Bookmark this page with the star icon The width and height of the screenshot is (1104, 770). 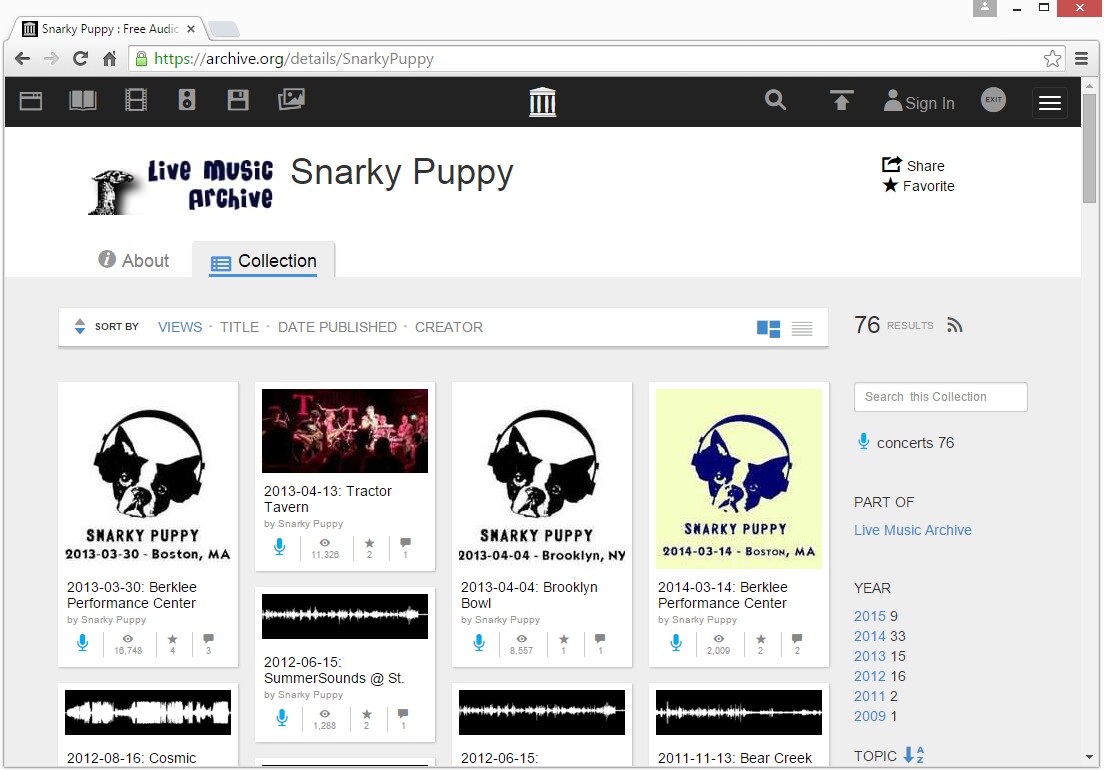1052,58
